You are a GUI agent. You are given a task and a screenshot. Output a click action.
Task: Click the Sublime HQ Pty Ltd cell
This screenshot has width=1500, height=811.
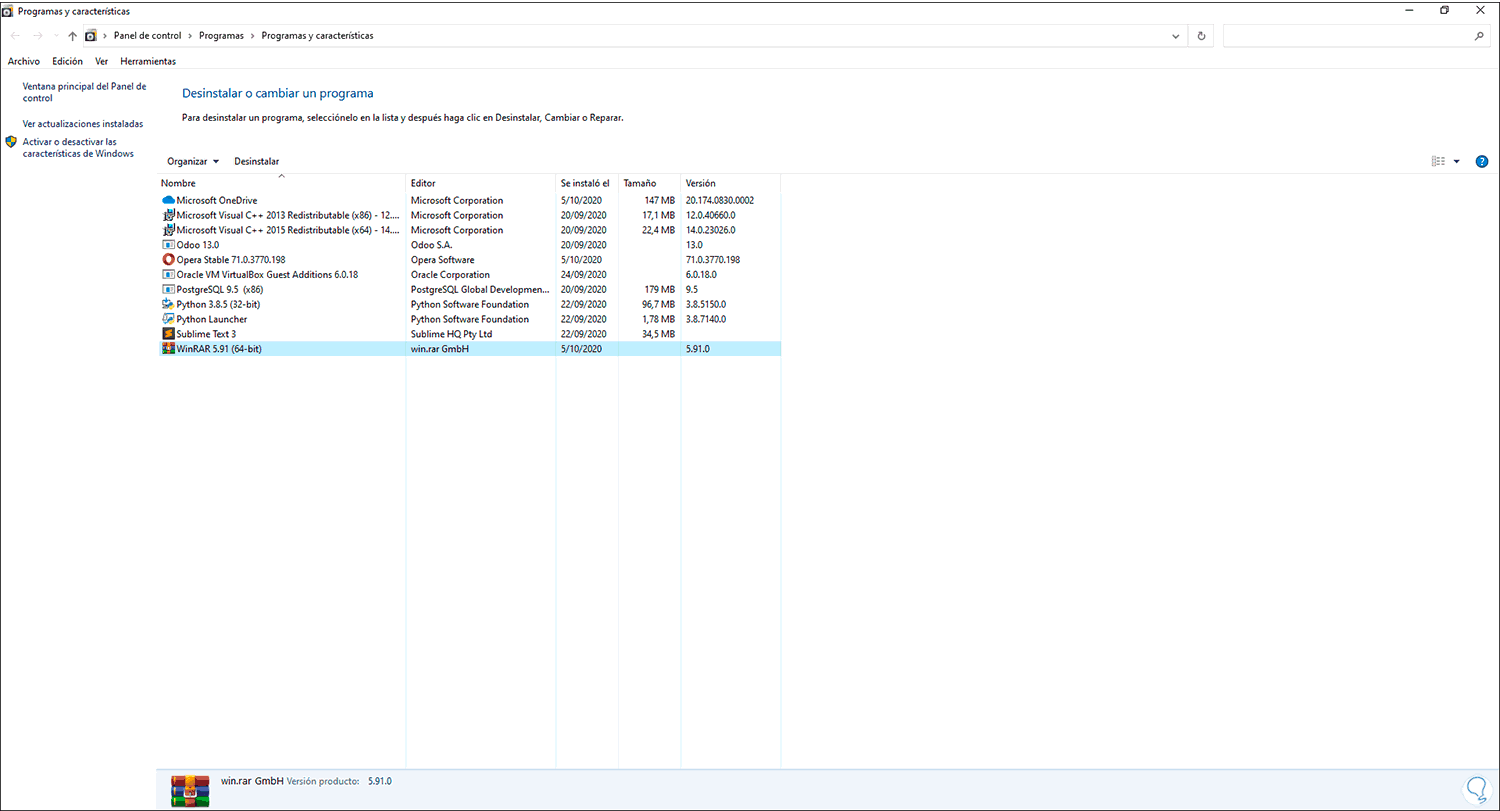tap(451, 334)
